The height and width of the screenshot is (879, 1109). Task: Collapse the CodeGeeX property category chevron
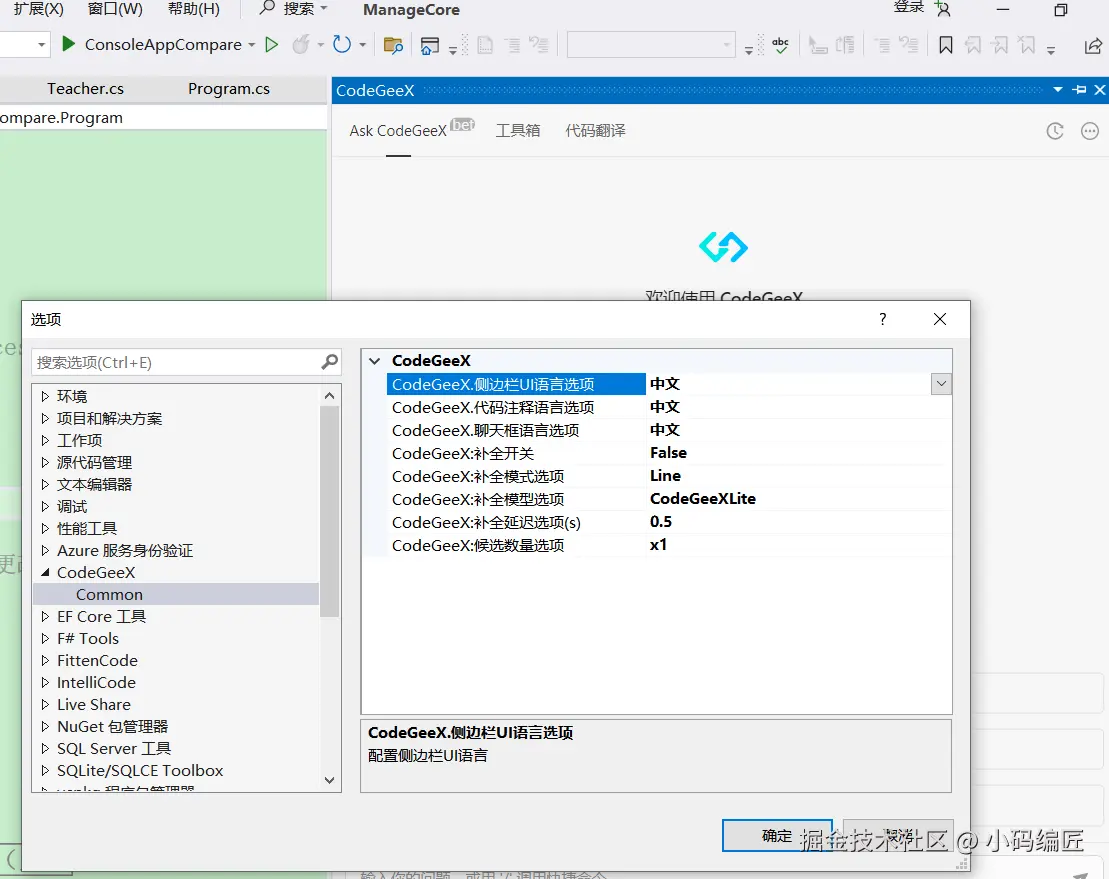[375, 361]
